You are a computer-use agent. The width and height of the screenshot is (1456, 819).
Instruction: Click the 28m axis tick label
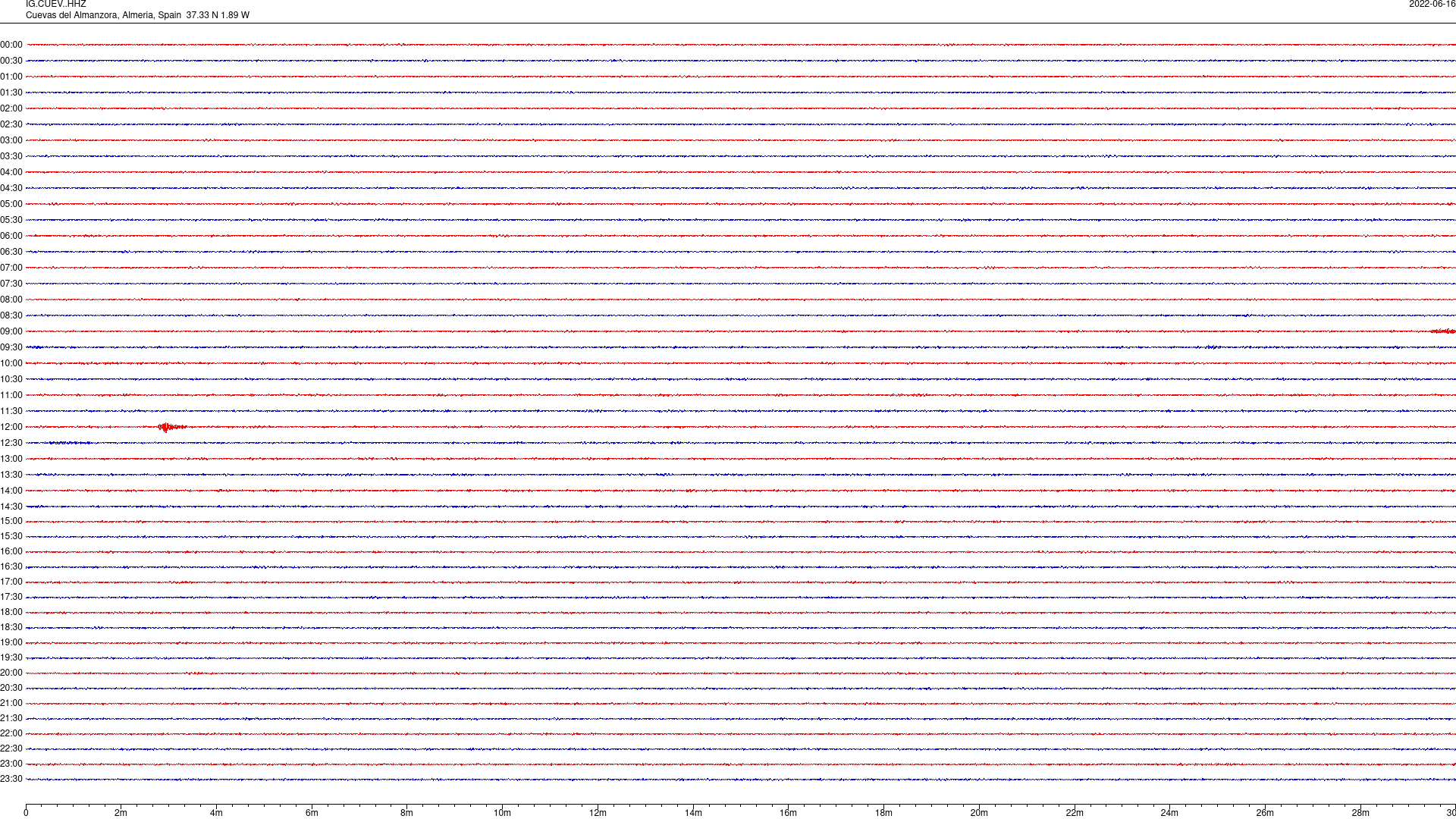pos(1360,813)
